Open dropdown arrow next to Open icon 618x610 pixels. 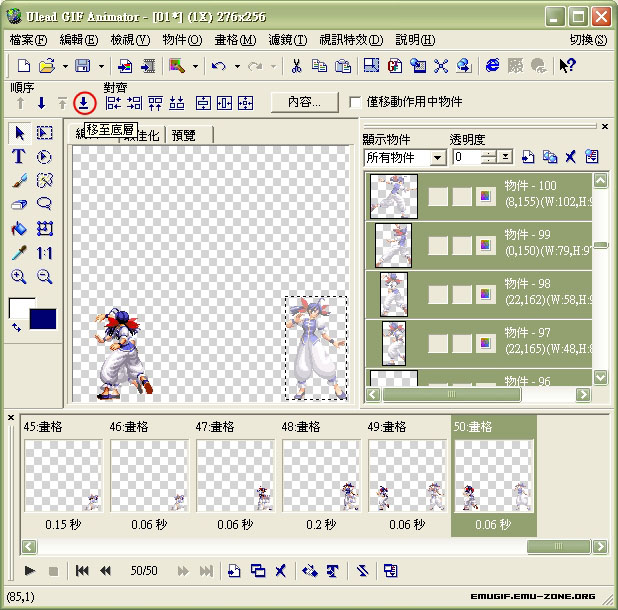coord(65,66)
